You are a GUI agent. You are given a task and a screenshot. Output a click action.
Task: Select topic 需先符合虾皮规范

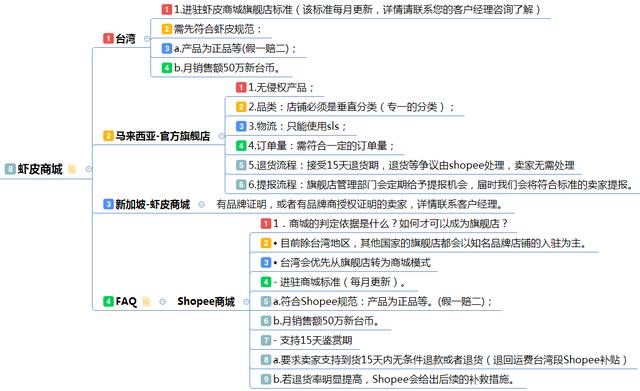tap(218, 29)
